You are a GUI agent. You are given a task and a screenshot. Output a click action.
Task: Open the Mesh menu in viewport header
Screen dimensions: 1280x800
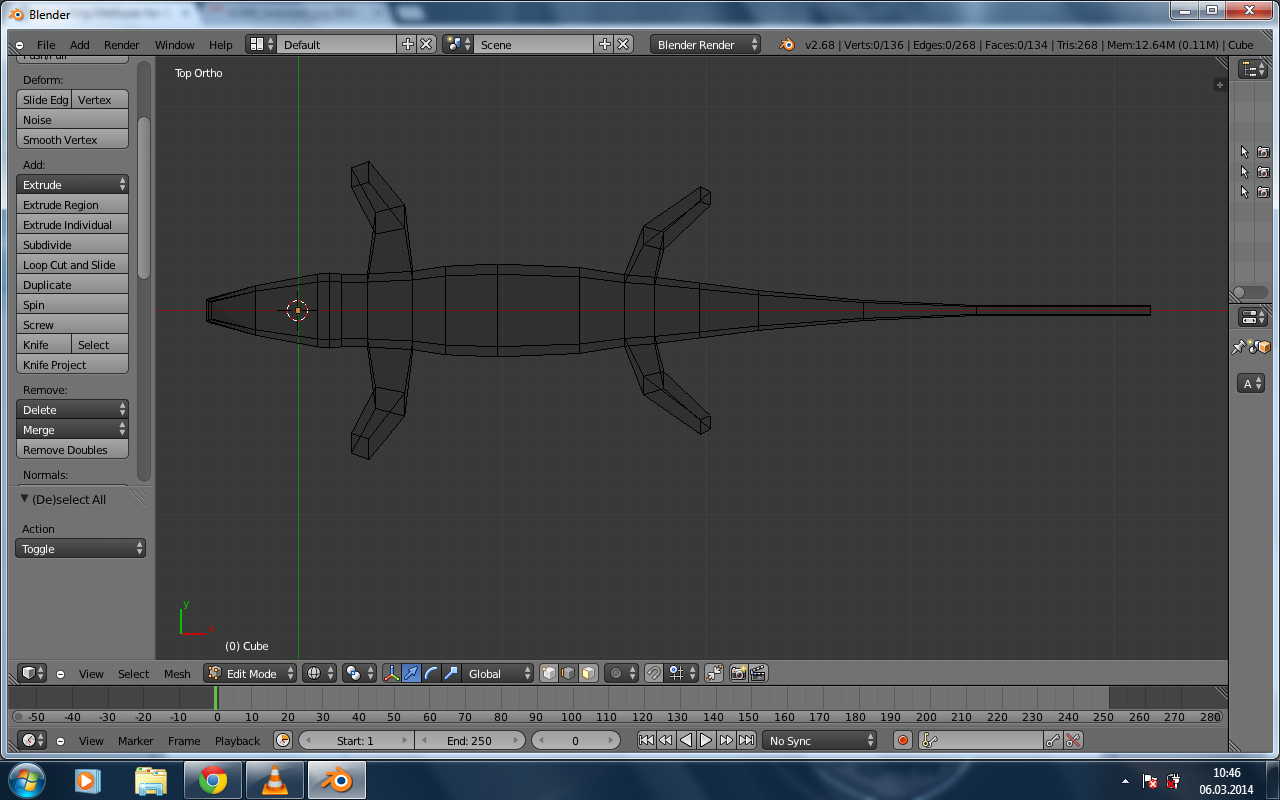click(x=177, y=674)
